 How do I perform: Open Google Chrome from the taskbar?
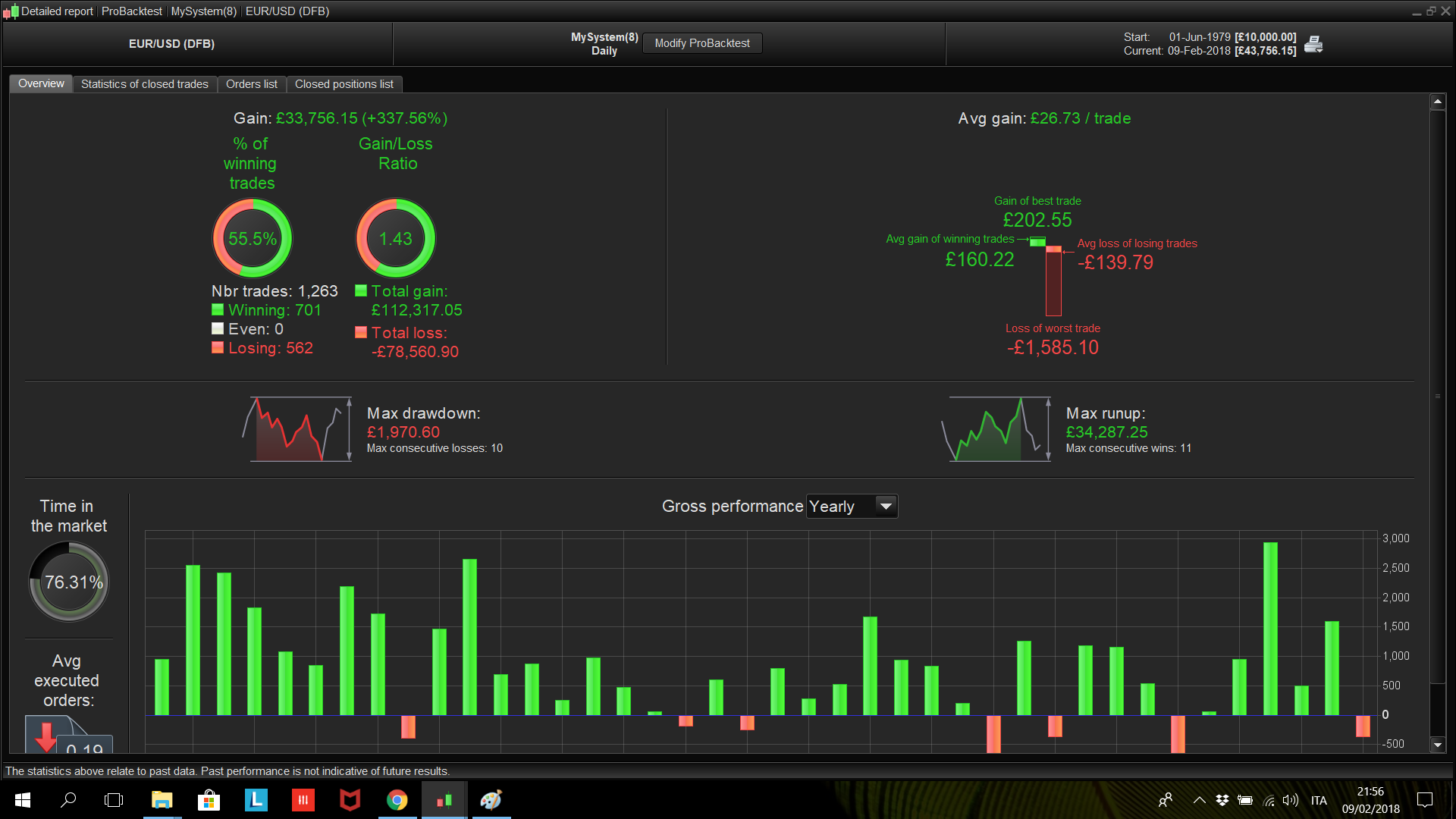[397, 800]
